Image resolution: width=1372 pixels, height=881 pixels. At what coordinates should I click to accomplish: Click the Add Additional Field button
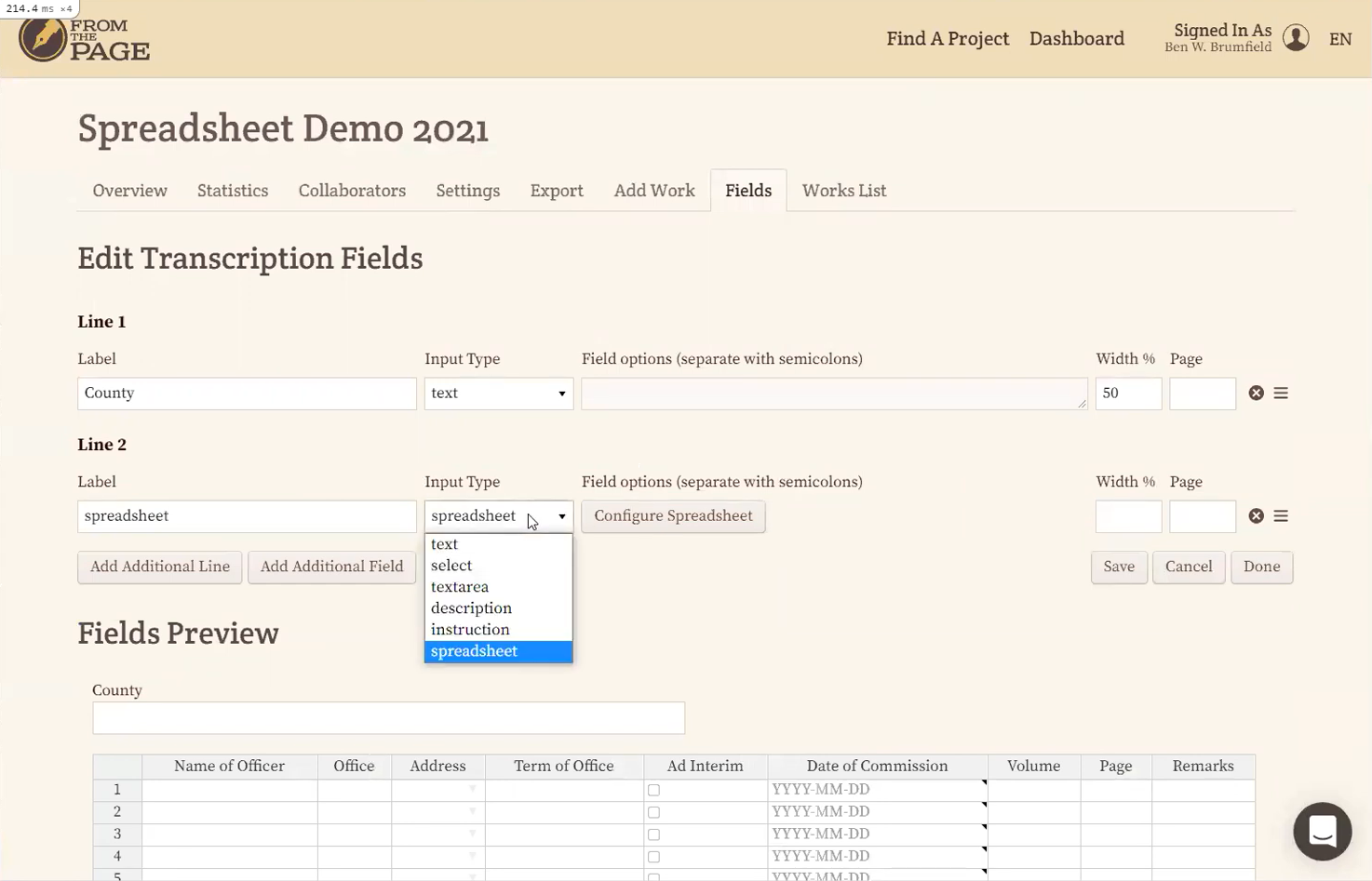click(331, 567)
